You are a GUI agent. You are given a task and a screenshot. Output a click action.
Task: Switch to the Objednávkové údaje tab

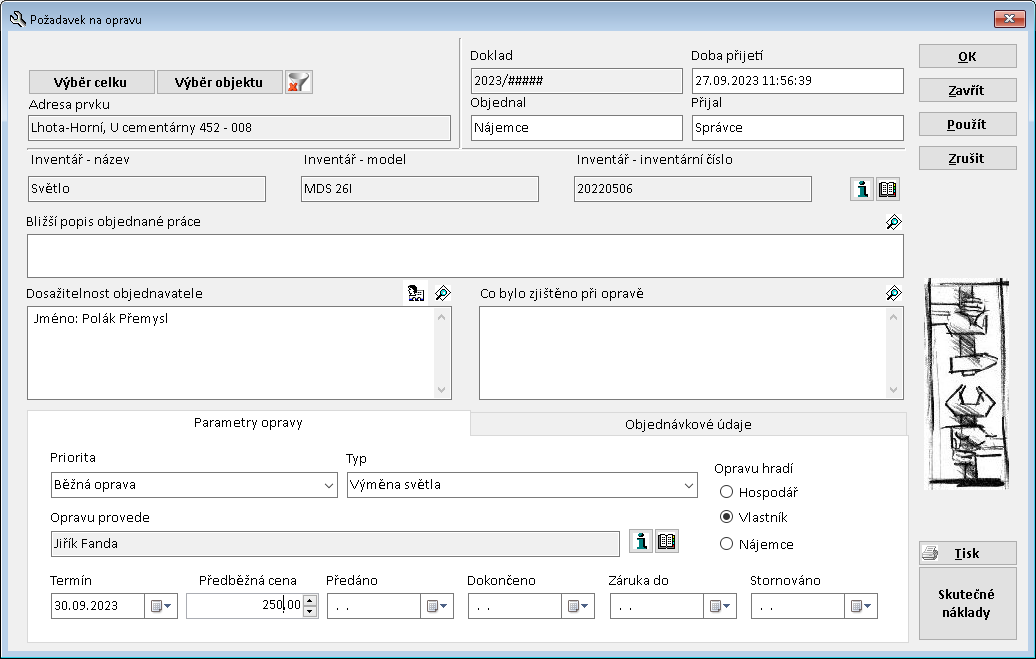[688, 424]
